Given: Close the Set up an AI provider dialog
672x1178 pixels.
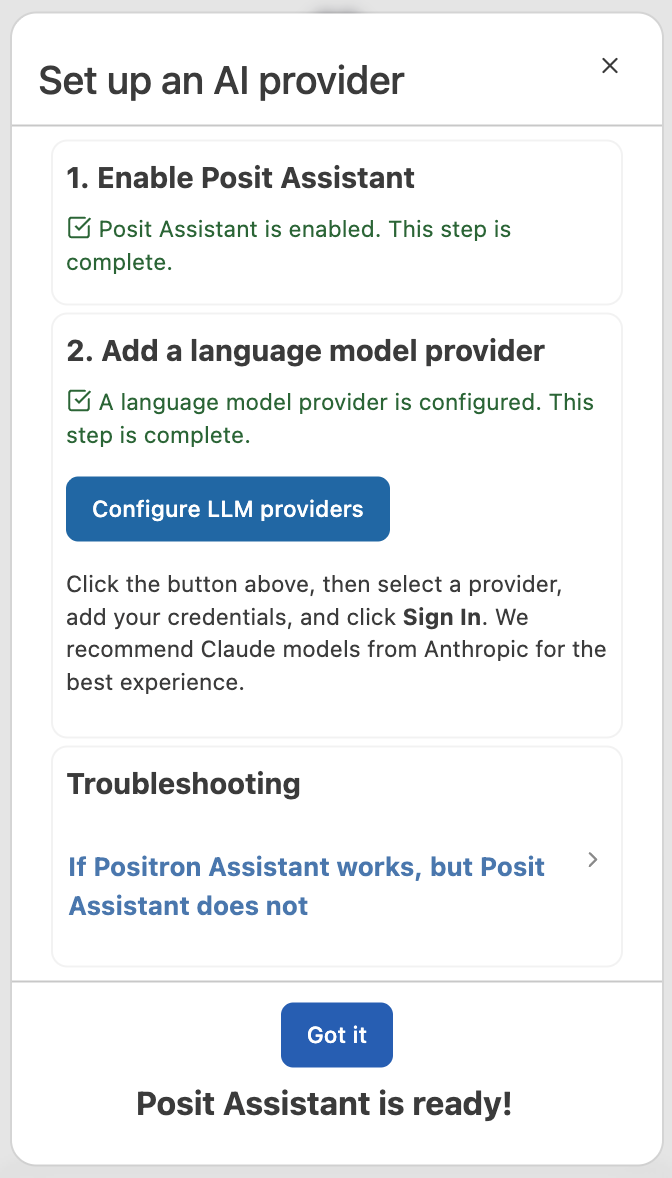Looking at the screenshot, I should (610, 65).
